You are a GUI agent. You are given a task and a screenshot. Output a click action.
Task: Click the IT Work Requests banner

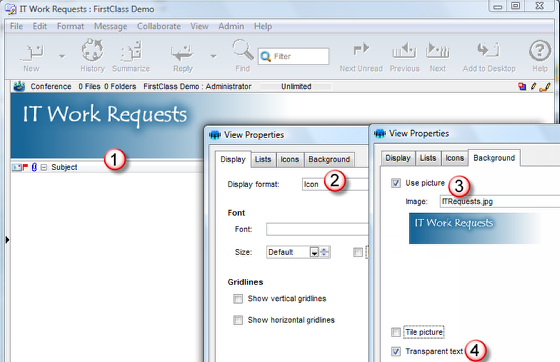click(107, 125)
